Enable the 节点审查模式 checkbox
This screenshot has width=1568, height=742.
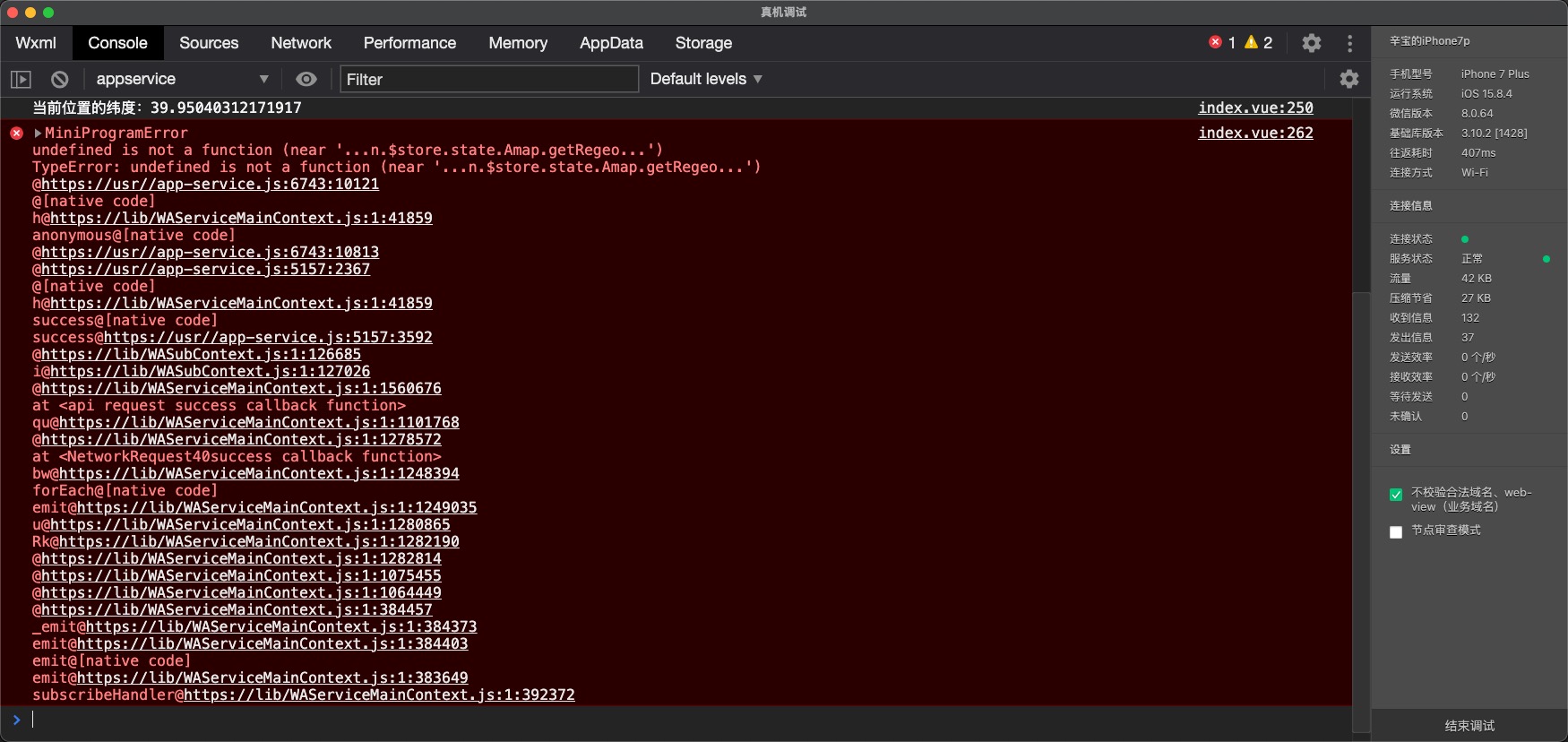click(x=1396, y=532)
